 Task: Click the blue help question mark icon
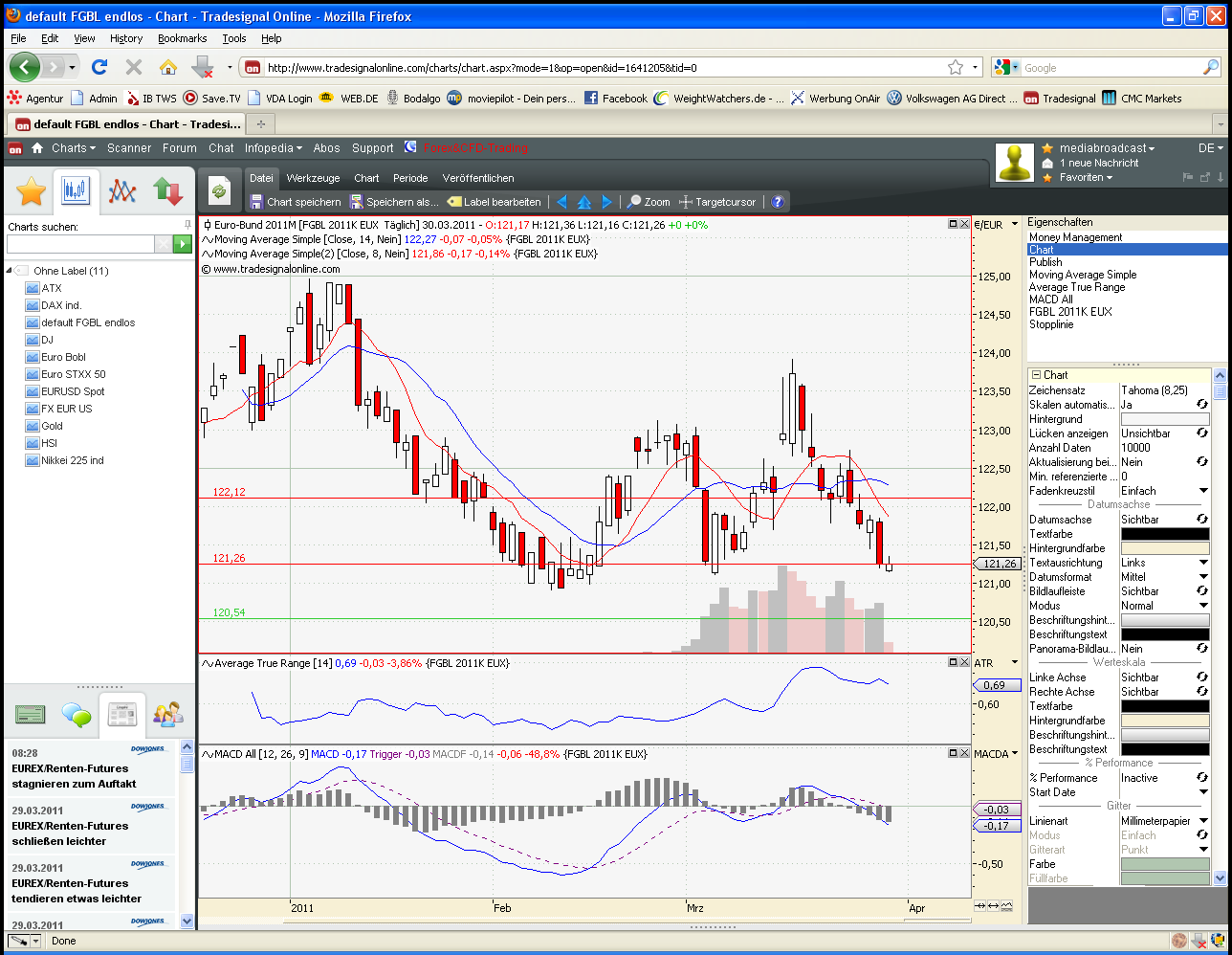click(x=778, y=202)
